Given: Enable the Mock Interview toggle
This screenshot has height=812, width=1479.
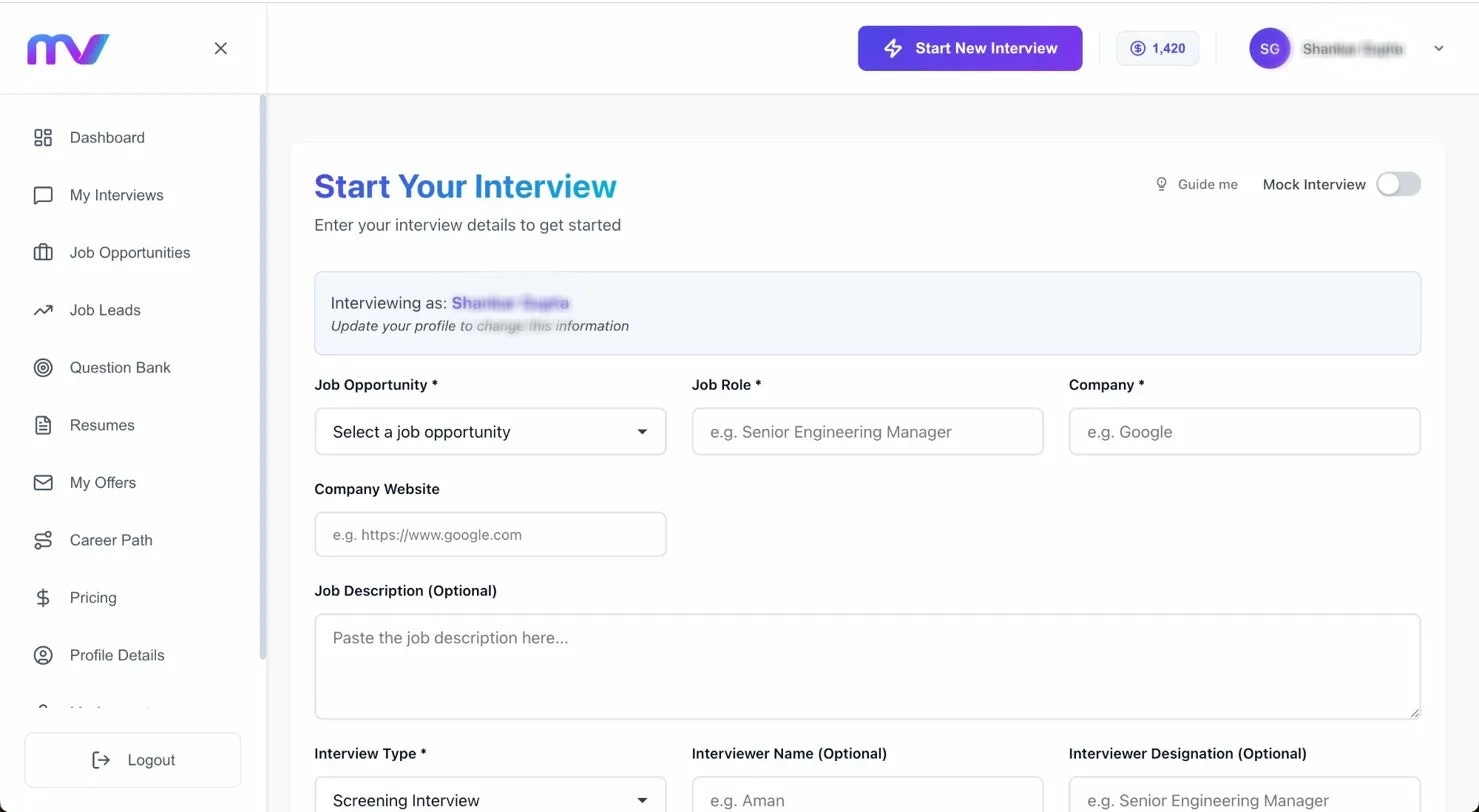Looking at the screenshot, I should (1398, 184).
